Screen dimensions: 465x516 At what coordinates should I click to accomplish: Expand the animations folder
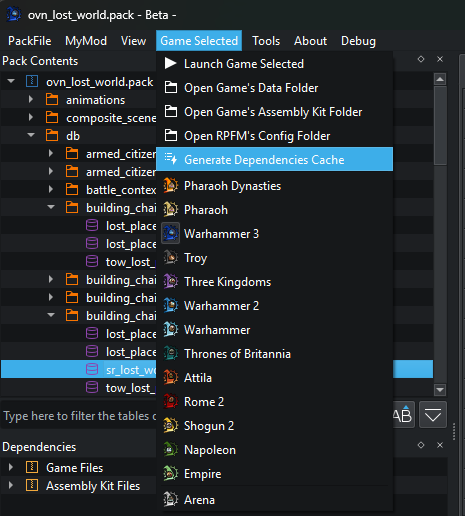[31, 99]
